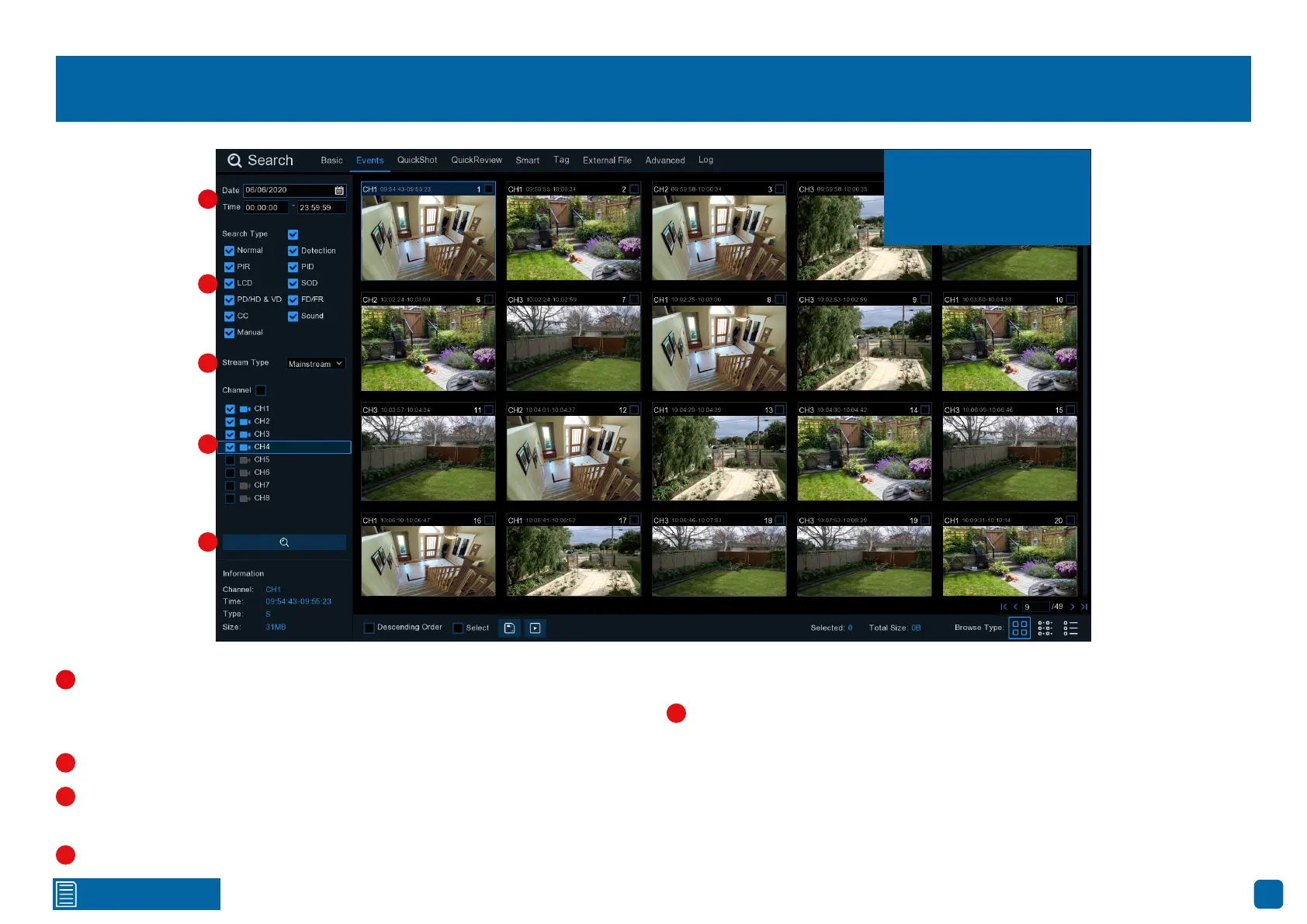Jump to the first results page

click(1004, 607)
